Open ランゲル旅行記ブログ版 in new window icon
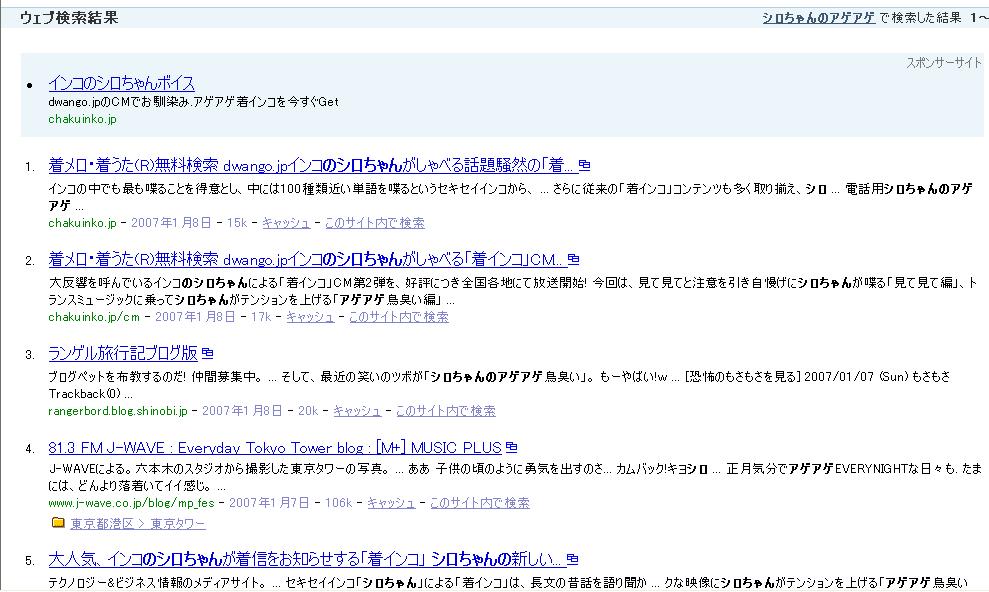This screenshot has height=592, width=989. tap(208, 353)
